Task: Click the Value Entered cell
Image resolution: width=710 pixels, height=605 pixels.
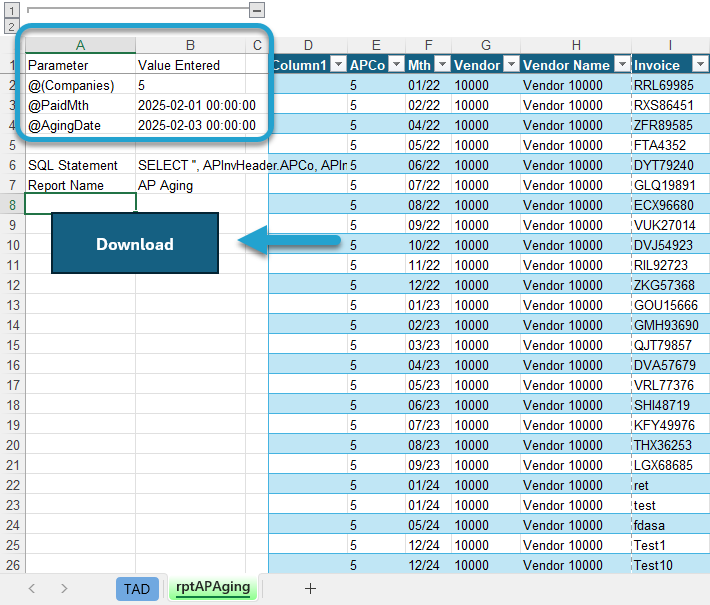Action: (x=190, y=65)
